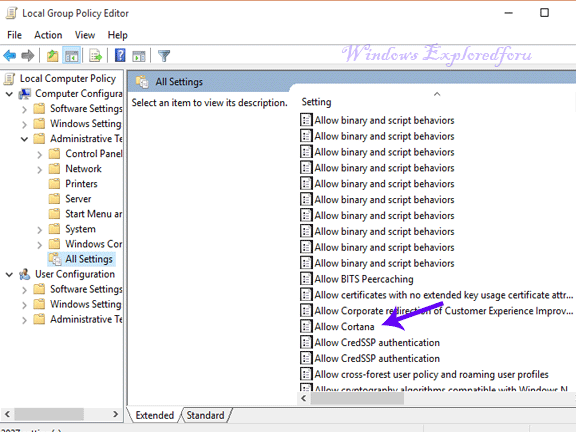Select Allow cross-forest user policy and roaming profiles

pos(431,374)
